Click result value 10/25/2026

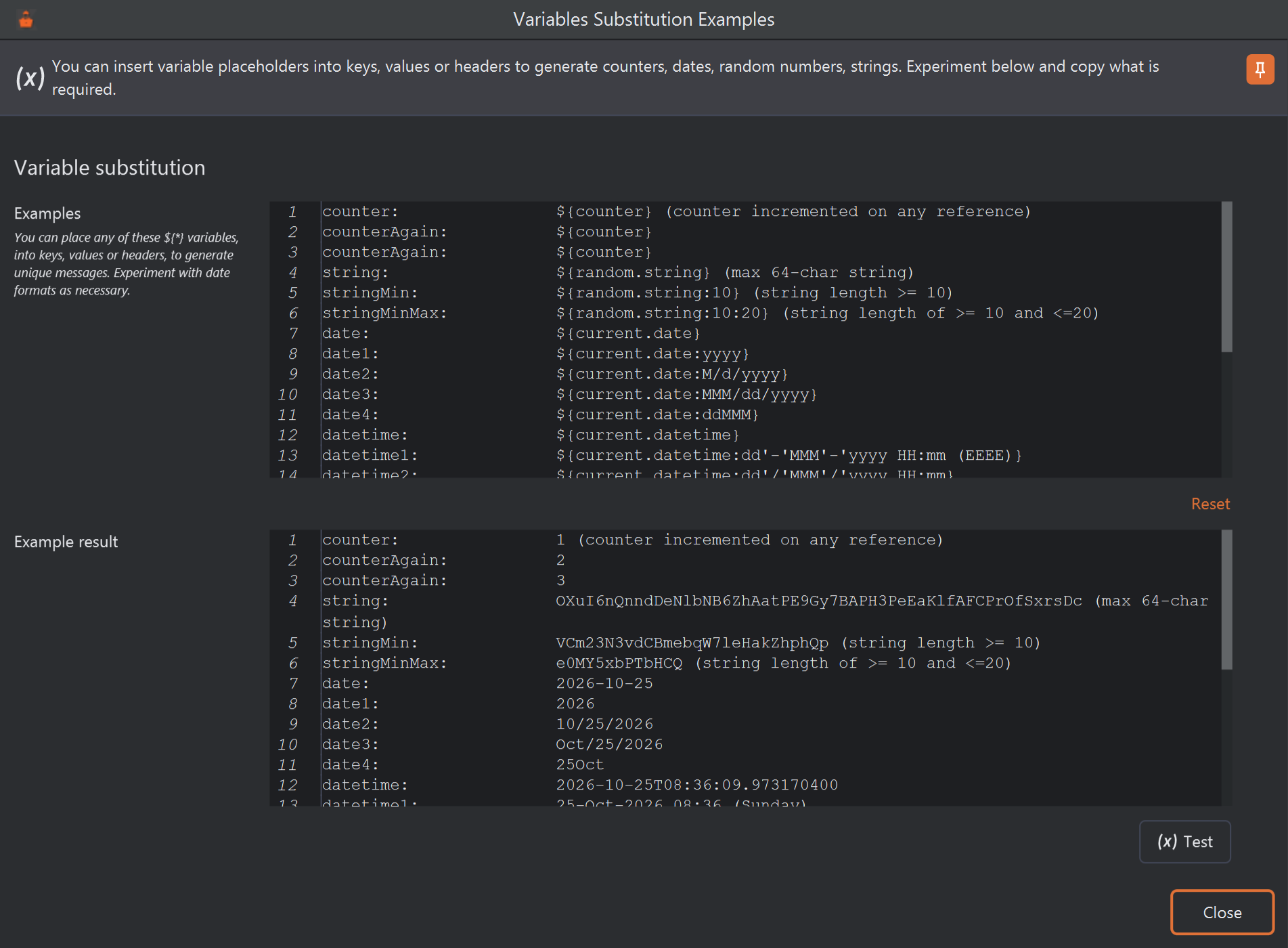tap(604, 724)
